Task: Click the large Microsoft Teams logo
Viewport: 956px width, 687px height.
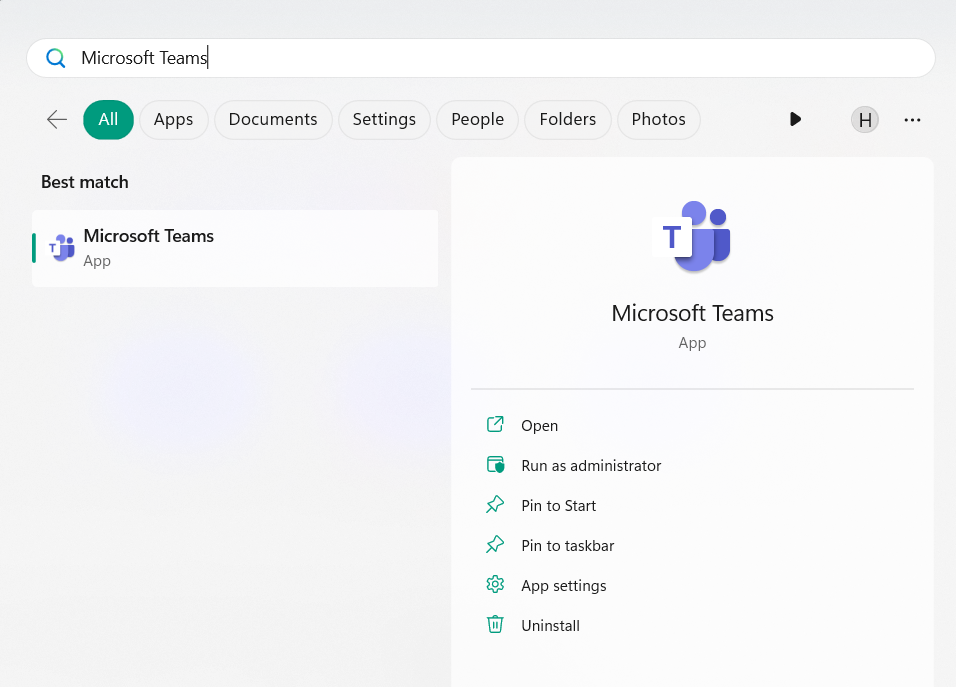Action: point(692,236)
